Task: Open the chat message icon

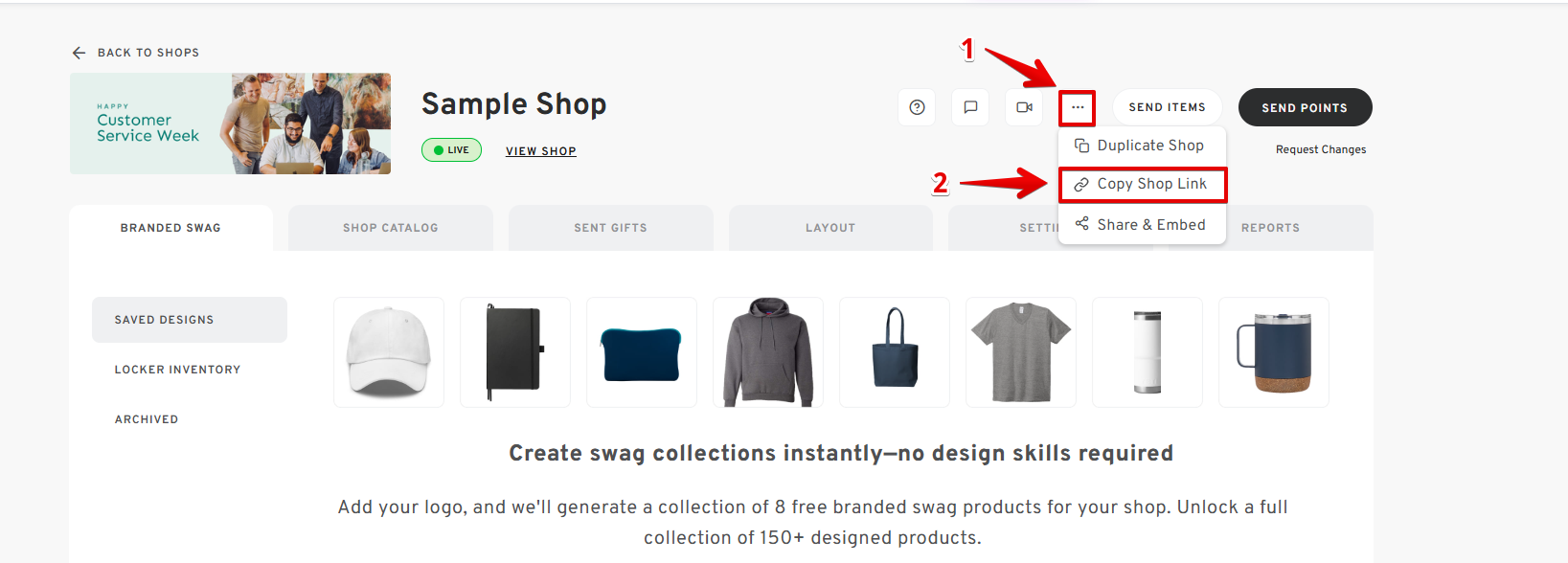Action: [970, 107]
